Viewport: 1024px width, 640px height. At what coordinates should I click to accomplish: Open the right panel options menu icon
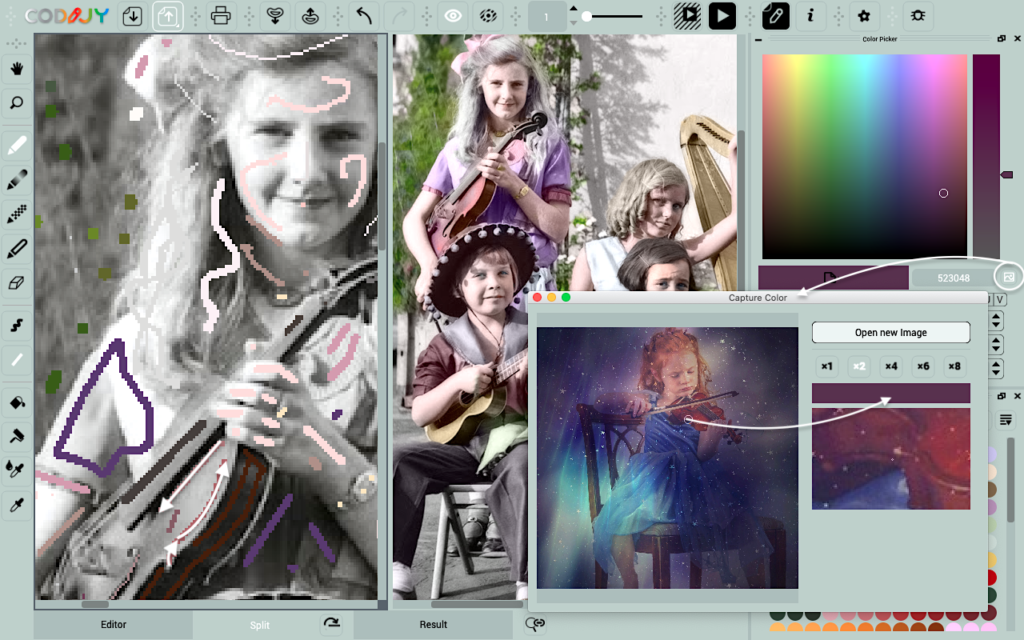pyautogui.click(x=1007, y=420)
